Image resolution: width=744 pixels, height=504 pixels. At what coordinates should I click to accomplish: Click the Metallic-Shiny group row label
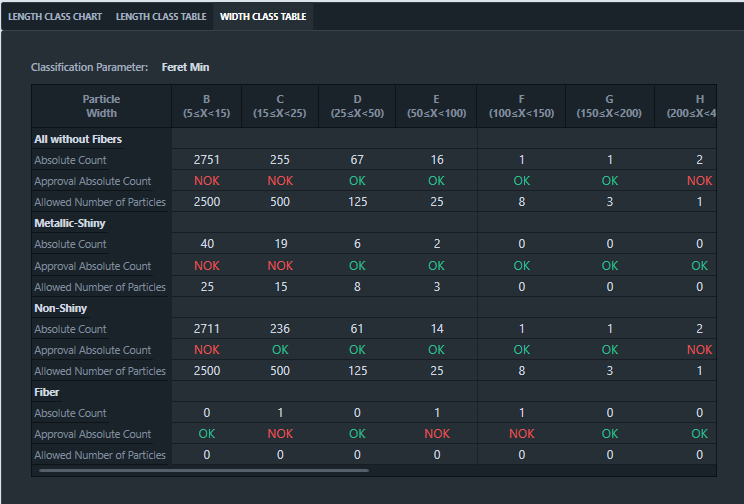point(70,223)
